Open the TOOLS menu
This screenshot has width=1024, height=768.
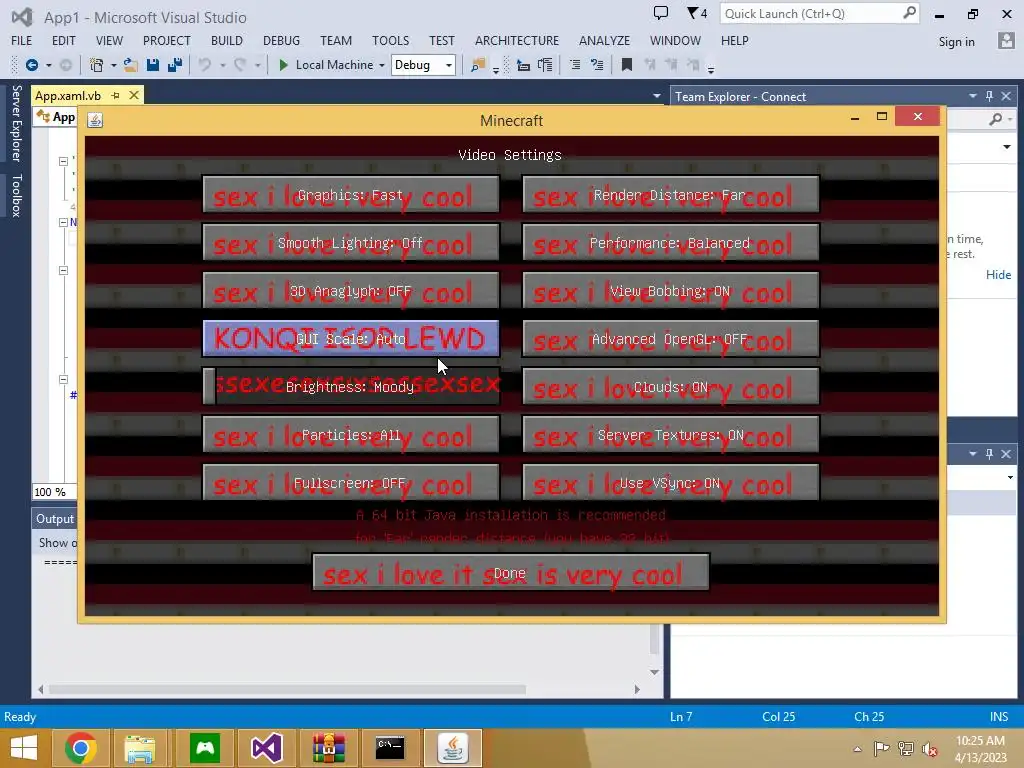pos(391,40)
